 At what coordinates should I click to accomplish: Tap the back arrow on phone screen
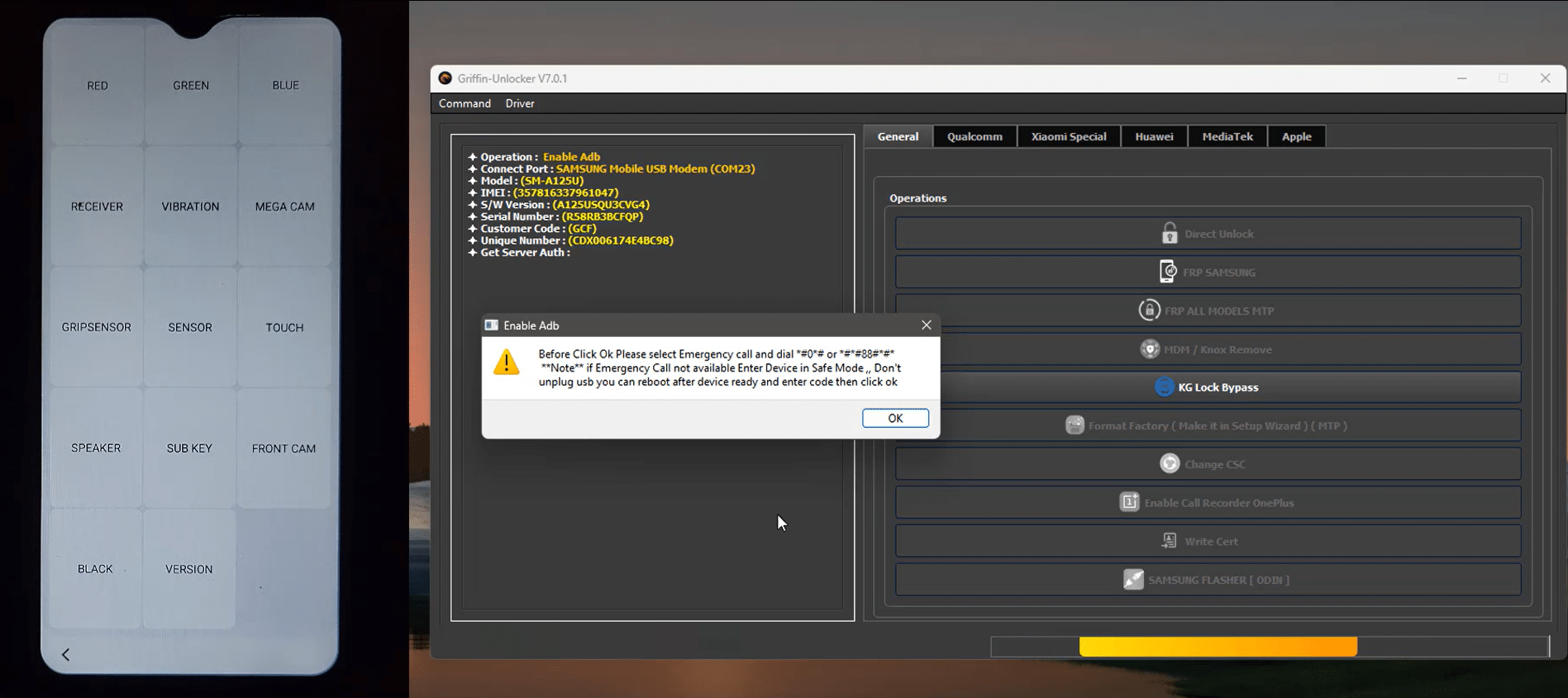pyautogui.click(x=66, y=654)
